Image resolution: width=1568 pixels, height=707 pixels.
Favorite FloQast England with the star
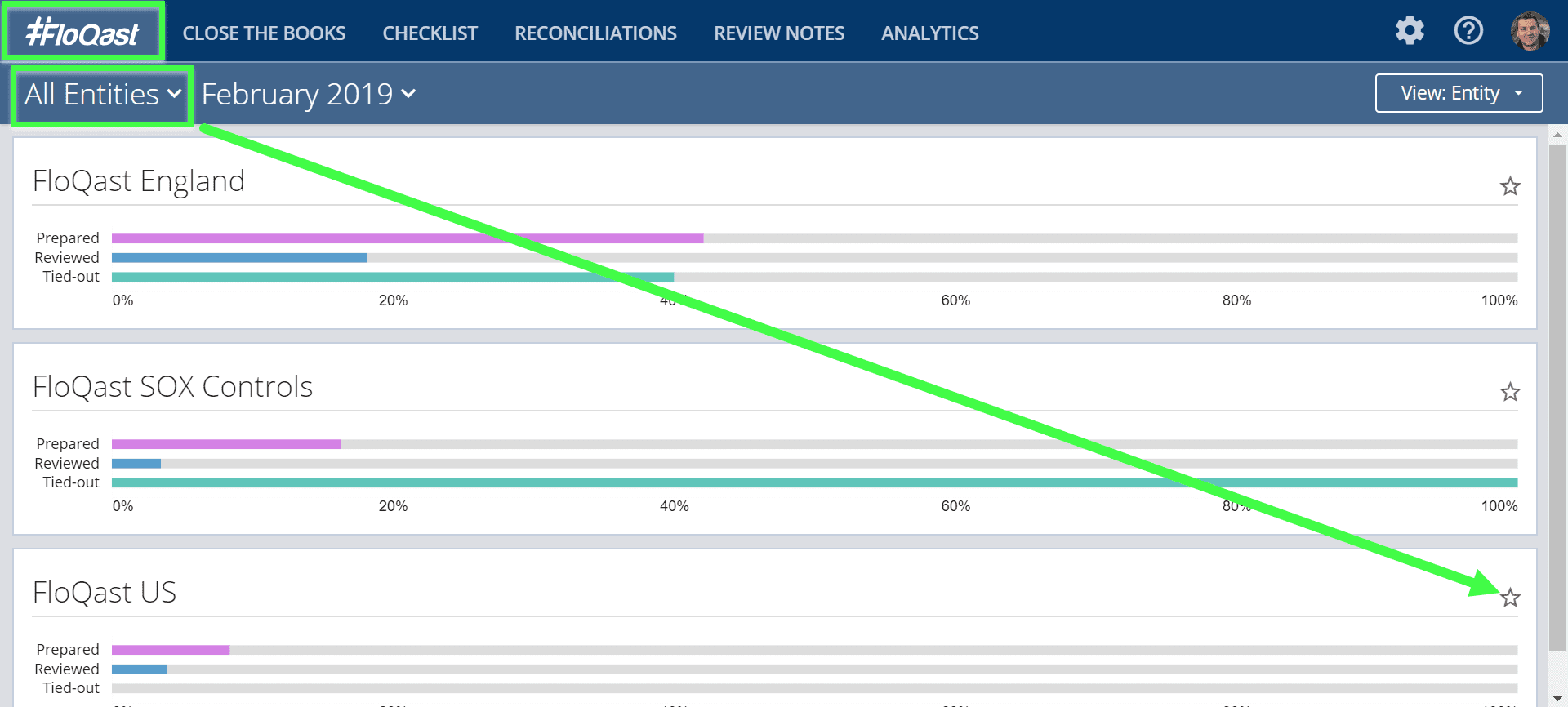(x=1510, y=186)
